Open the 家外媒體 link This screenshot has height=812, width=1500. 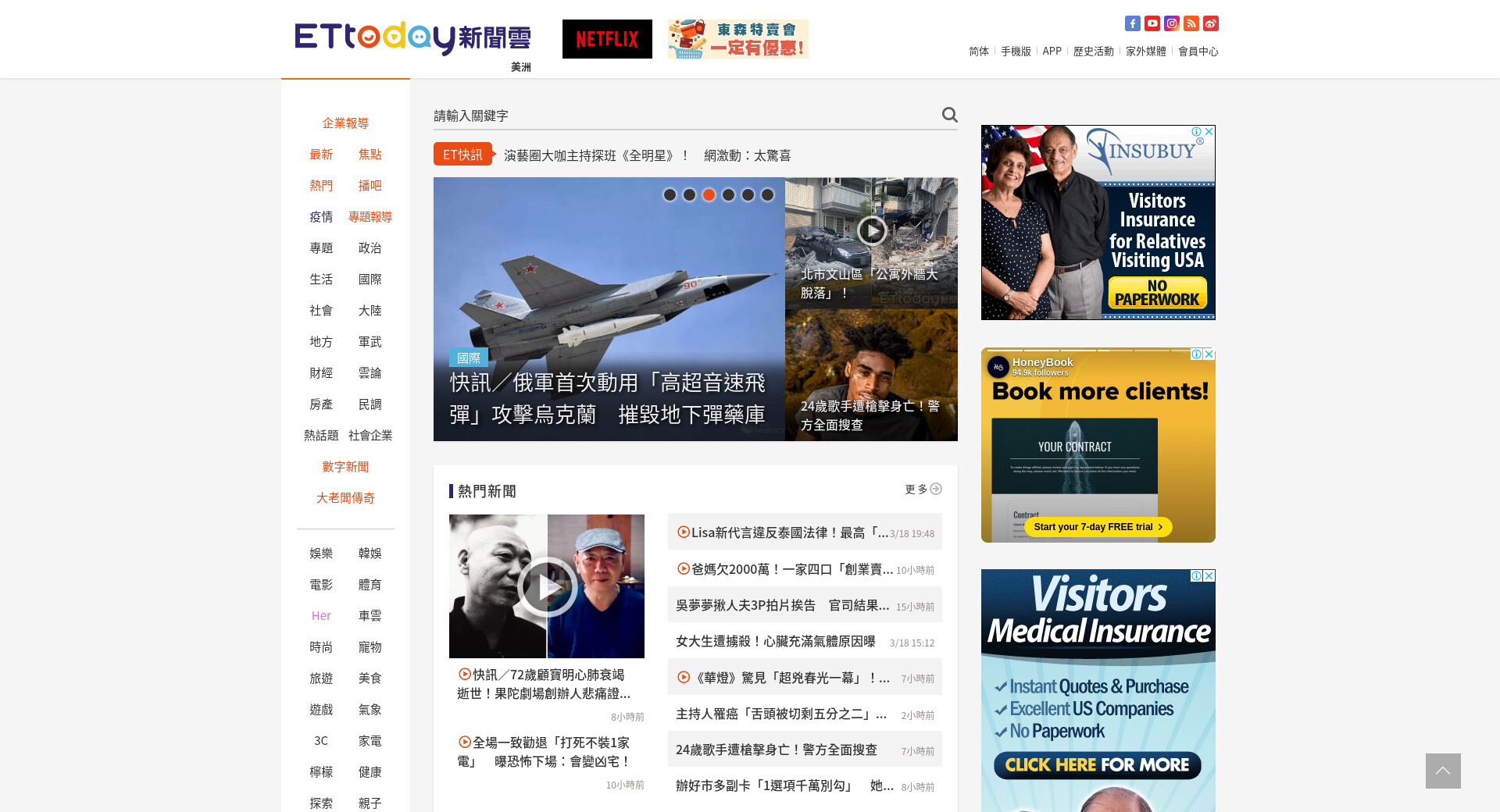coord(1146,52)
